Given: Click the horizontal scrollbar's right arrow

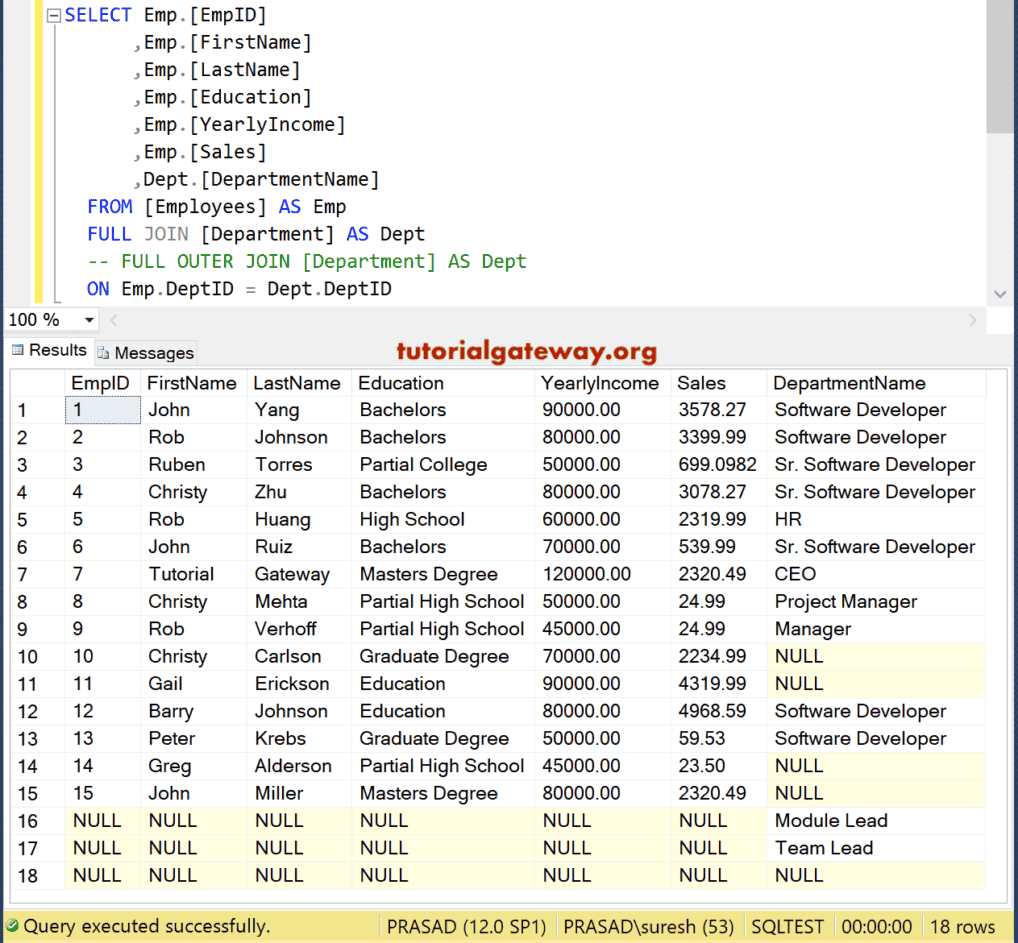Looking at the screenshot, I should tap(972, 320).
